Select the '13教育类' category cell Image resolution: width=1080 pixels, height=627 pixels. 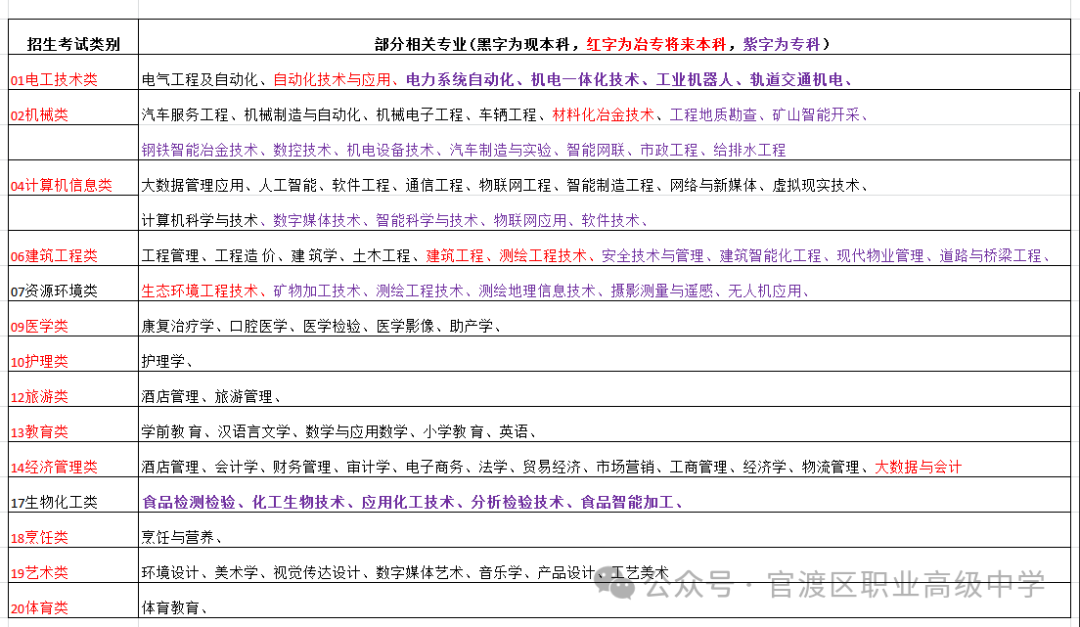(x=73, y=424)
